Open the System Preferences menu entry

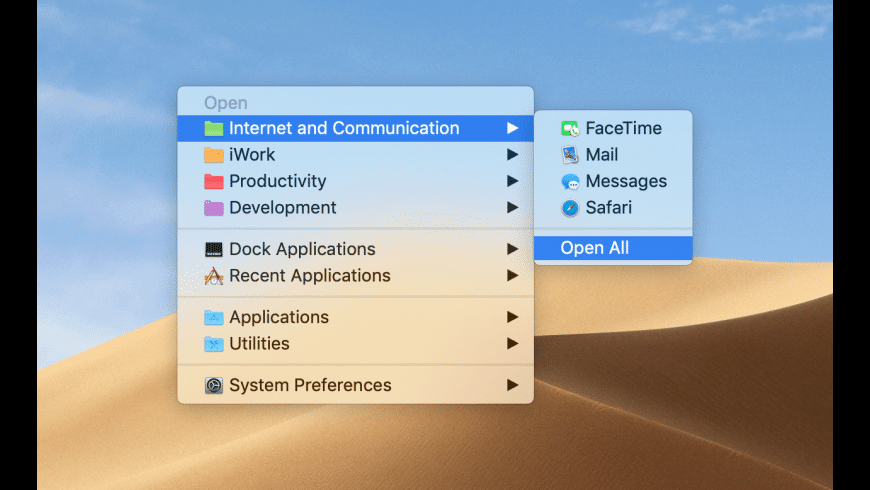click(x=356, y=385)
